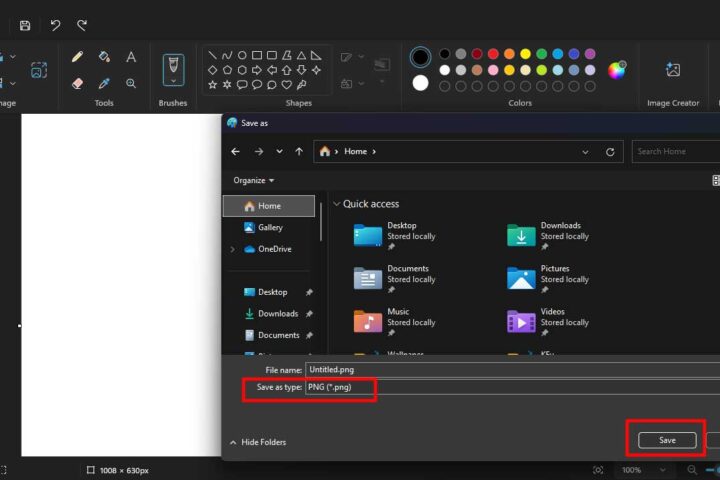Select Music folder in Quick access
The image size is (720, 480).
(x=394, y=322)
